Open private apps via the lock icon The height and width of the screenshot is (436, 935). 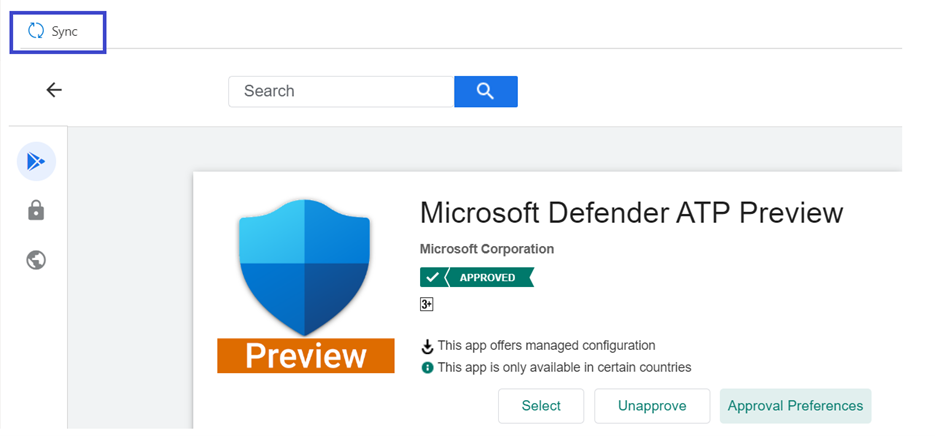pyautogui.click(x=36, y=210)
